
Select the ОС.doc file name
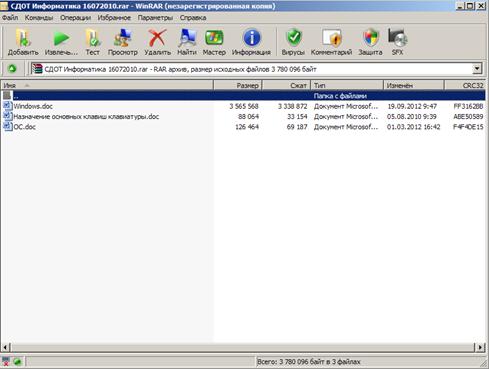24,127
